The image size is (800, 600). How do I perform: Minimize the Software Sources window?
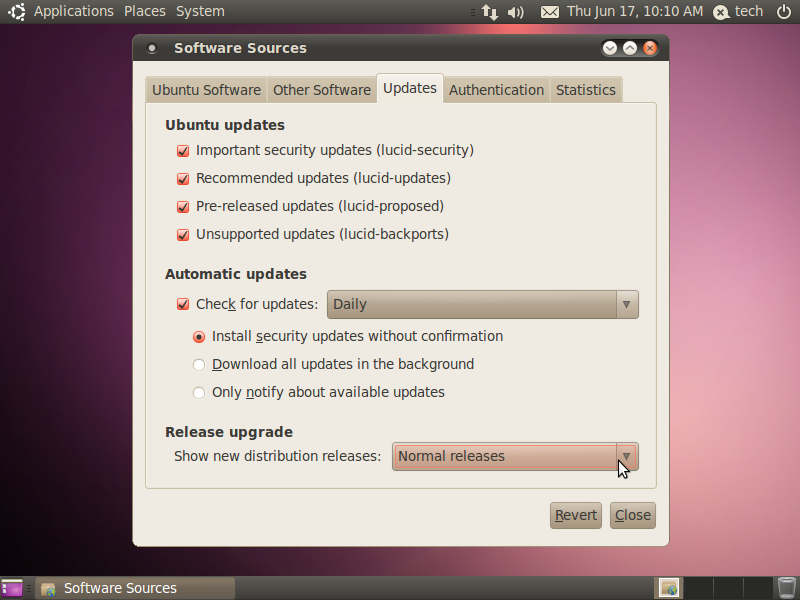point(610,48)
